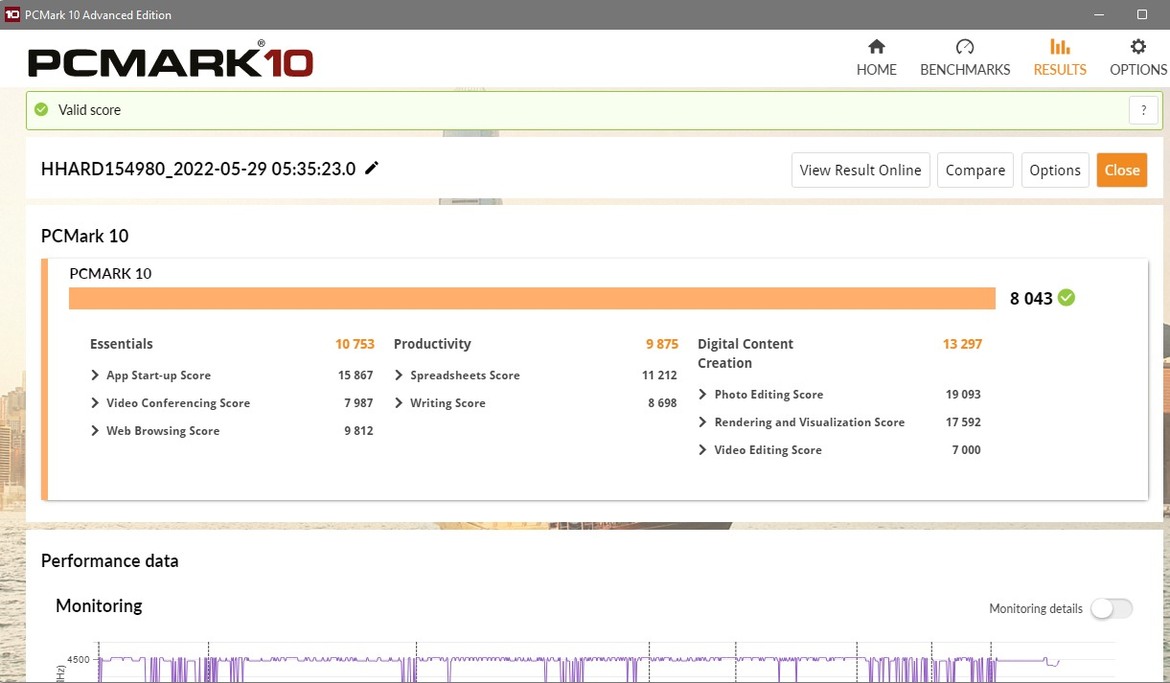Image resolution: width=1170 pixels, height=683 pixels.
Task: Click the result Options button
Action: click(1055, 170)
